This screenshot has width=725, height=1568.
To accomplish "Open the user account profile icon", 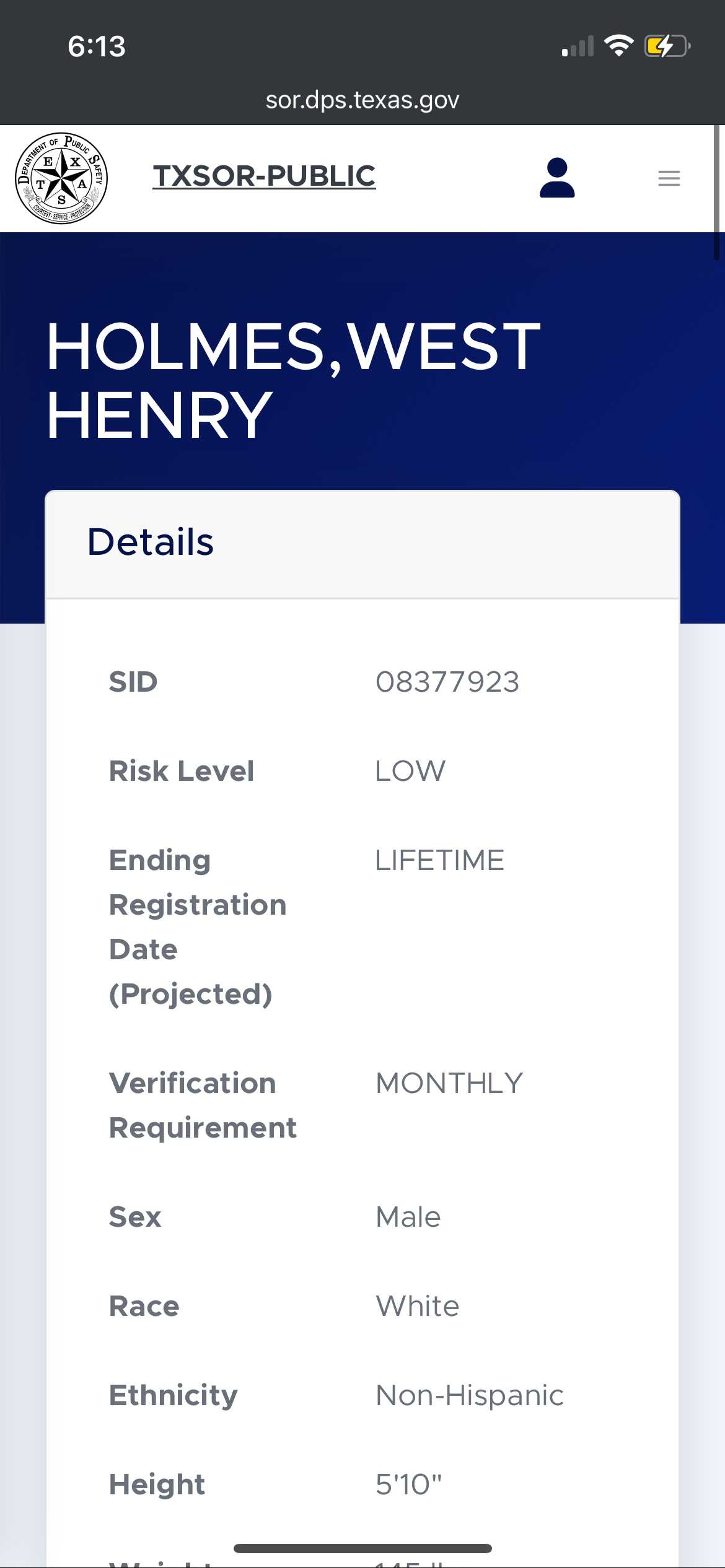I will click(x=557, y=178).
